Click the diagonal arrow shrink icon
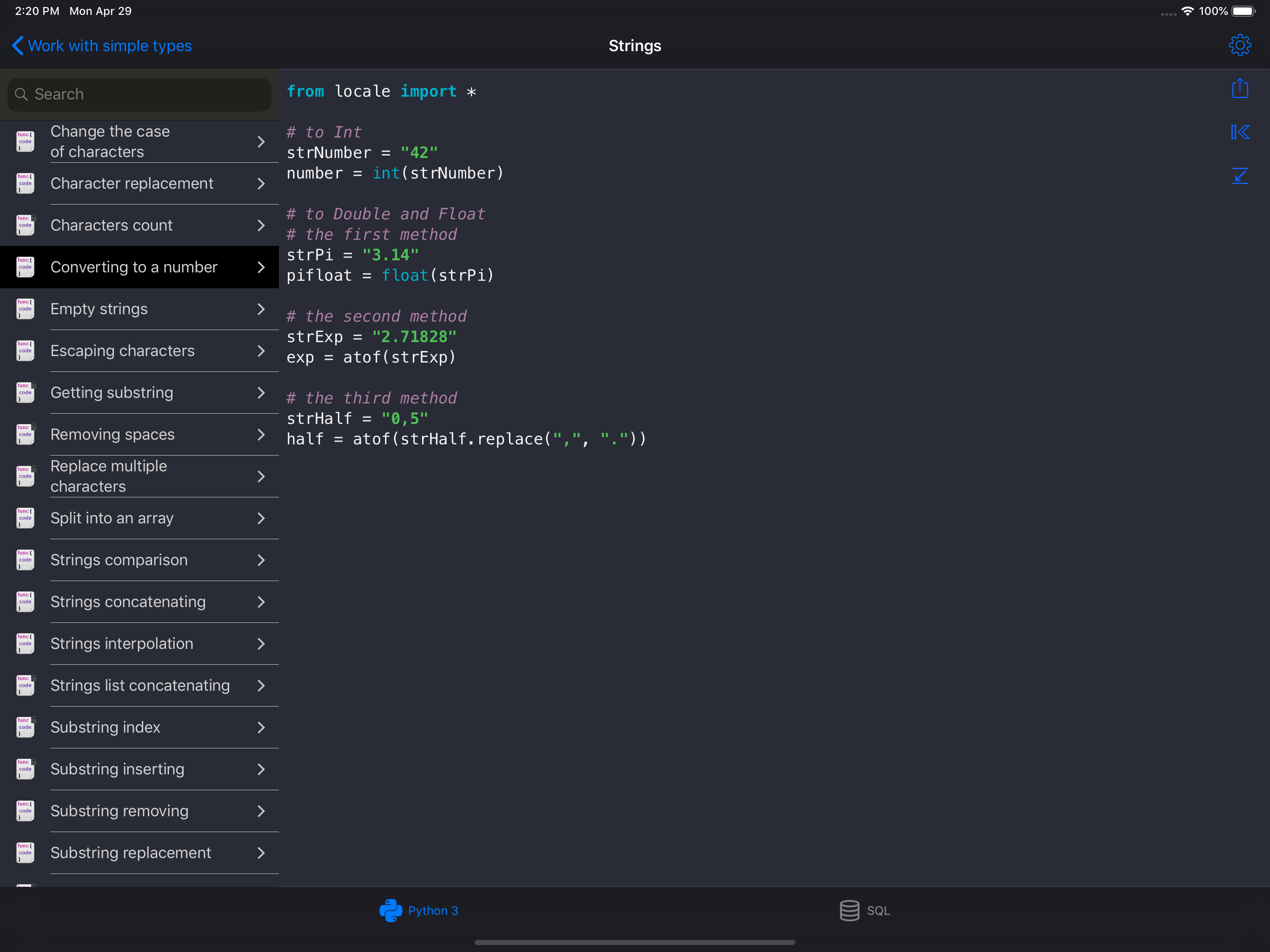The image size is (1270, 952). click(x=1240, y=176)
